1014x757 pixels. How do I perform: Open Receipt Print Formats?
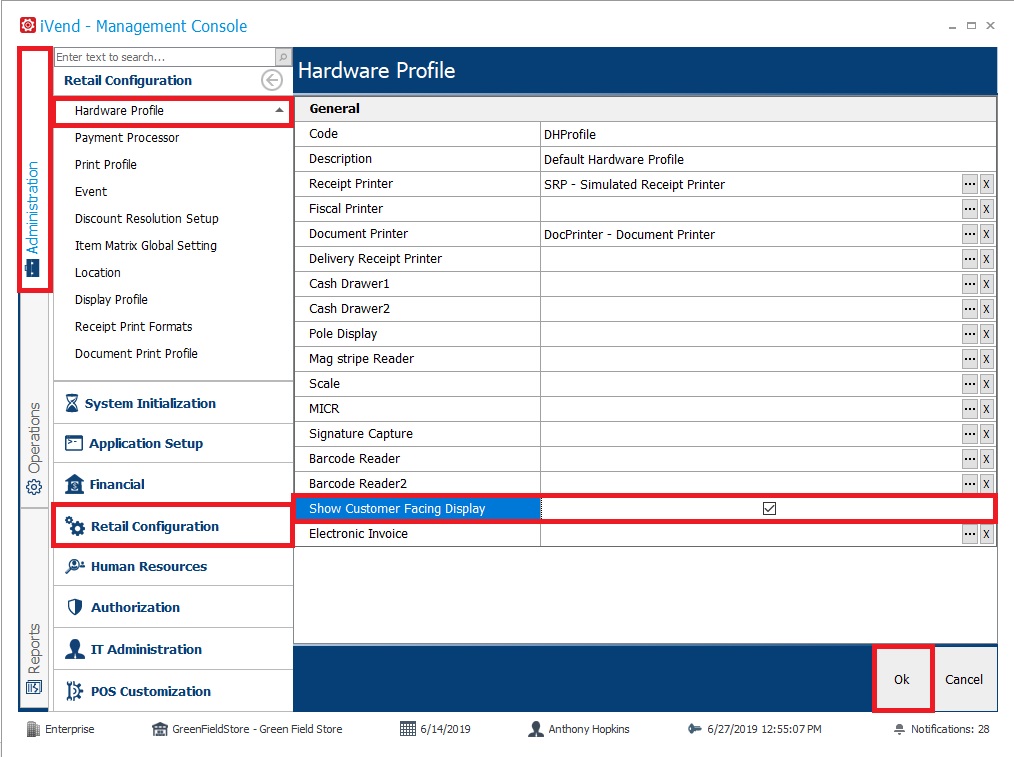click(133, 326)
